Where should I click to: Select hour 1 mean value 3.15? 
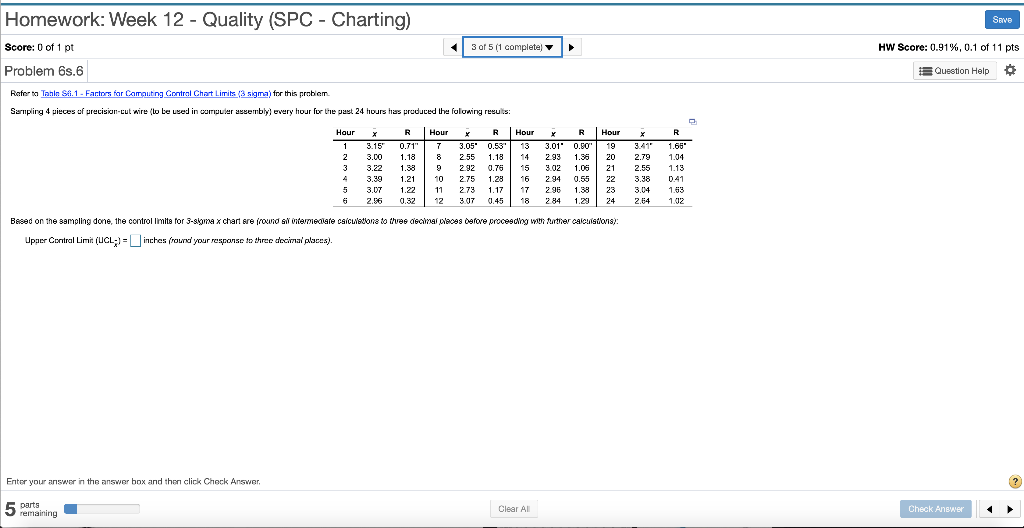376,146
